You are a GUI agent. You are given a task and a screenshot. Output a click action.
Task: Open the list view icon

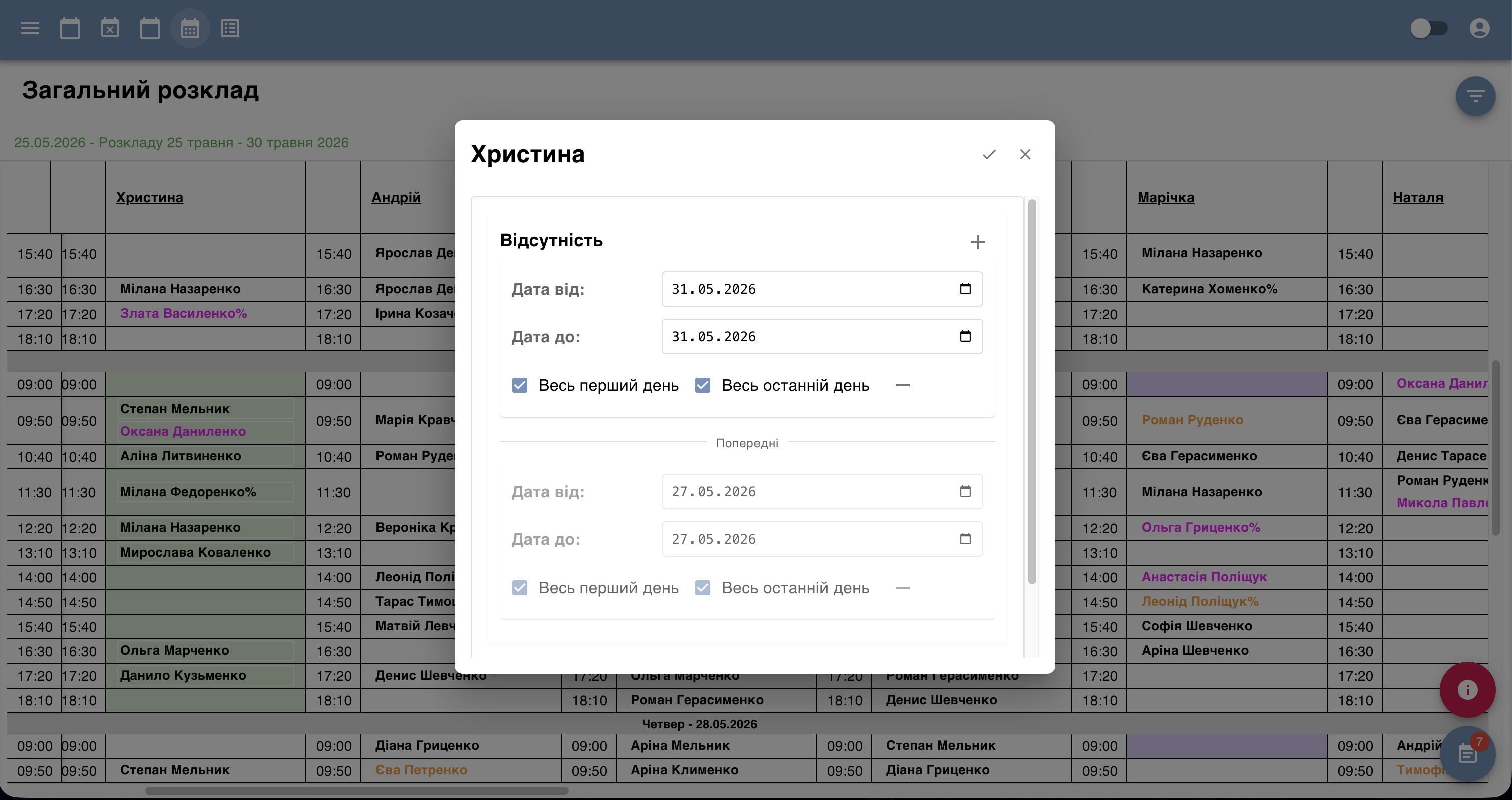[230, 28]
